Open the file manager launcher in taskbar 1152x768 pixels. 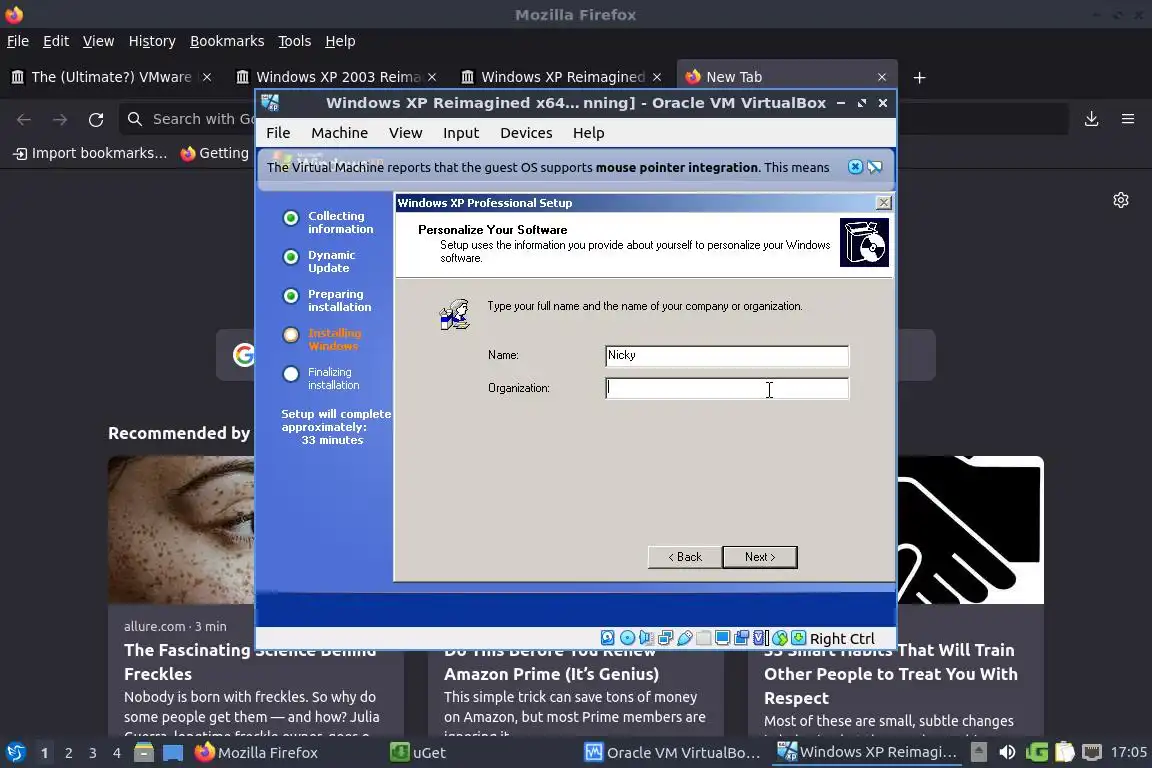pyautogui.click(x=144, y=753)
